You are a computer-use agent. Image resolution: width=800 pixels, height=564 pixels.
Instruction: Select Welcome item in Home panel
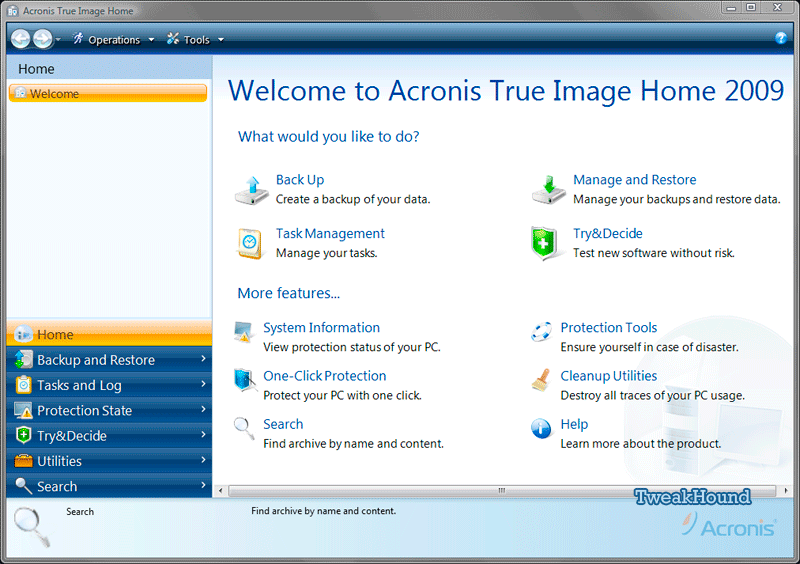108,93
